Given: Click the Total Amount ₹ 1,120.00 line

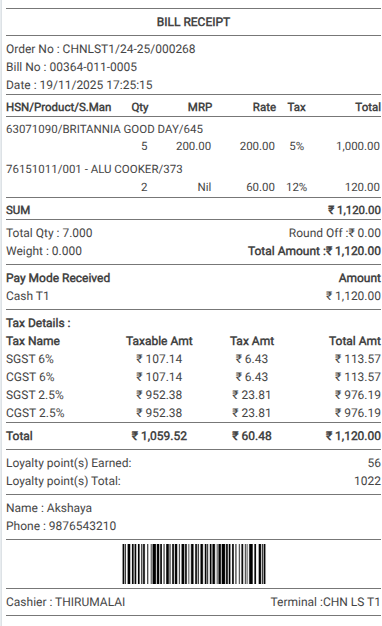Looking at the screenshot, I should [314, 251].
